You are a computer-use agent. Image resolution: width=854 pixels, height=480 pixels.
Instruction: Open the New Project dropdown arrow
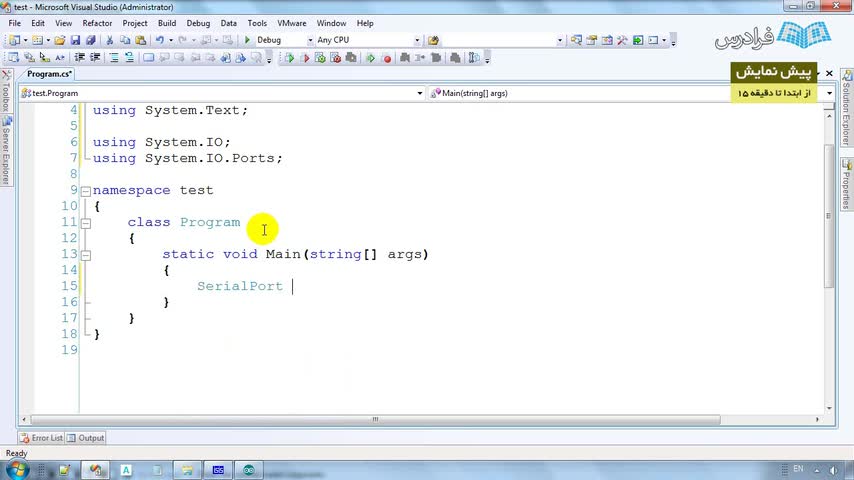[25, 40]
